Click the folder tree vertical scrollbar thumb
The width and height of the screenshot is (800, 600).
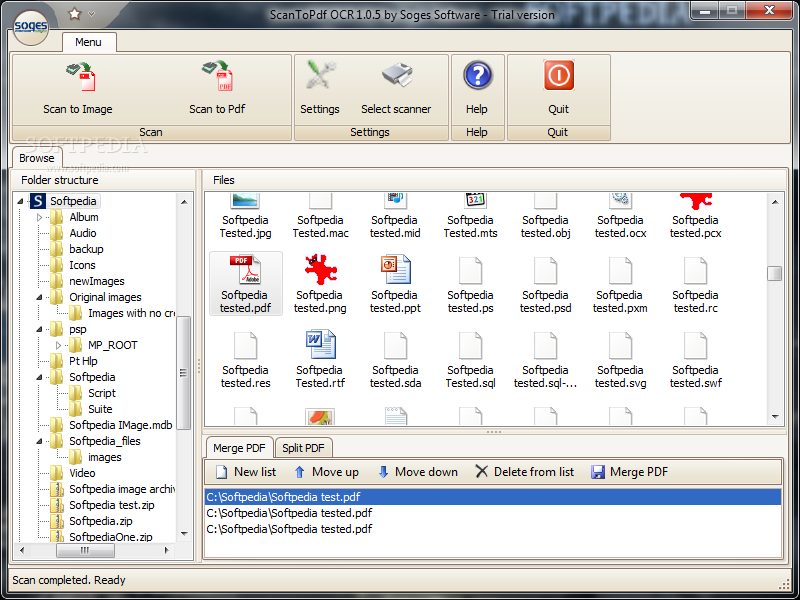(x=184, y=372)
